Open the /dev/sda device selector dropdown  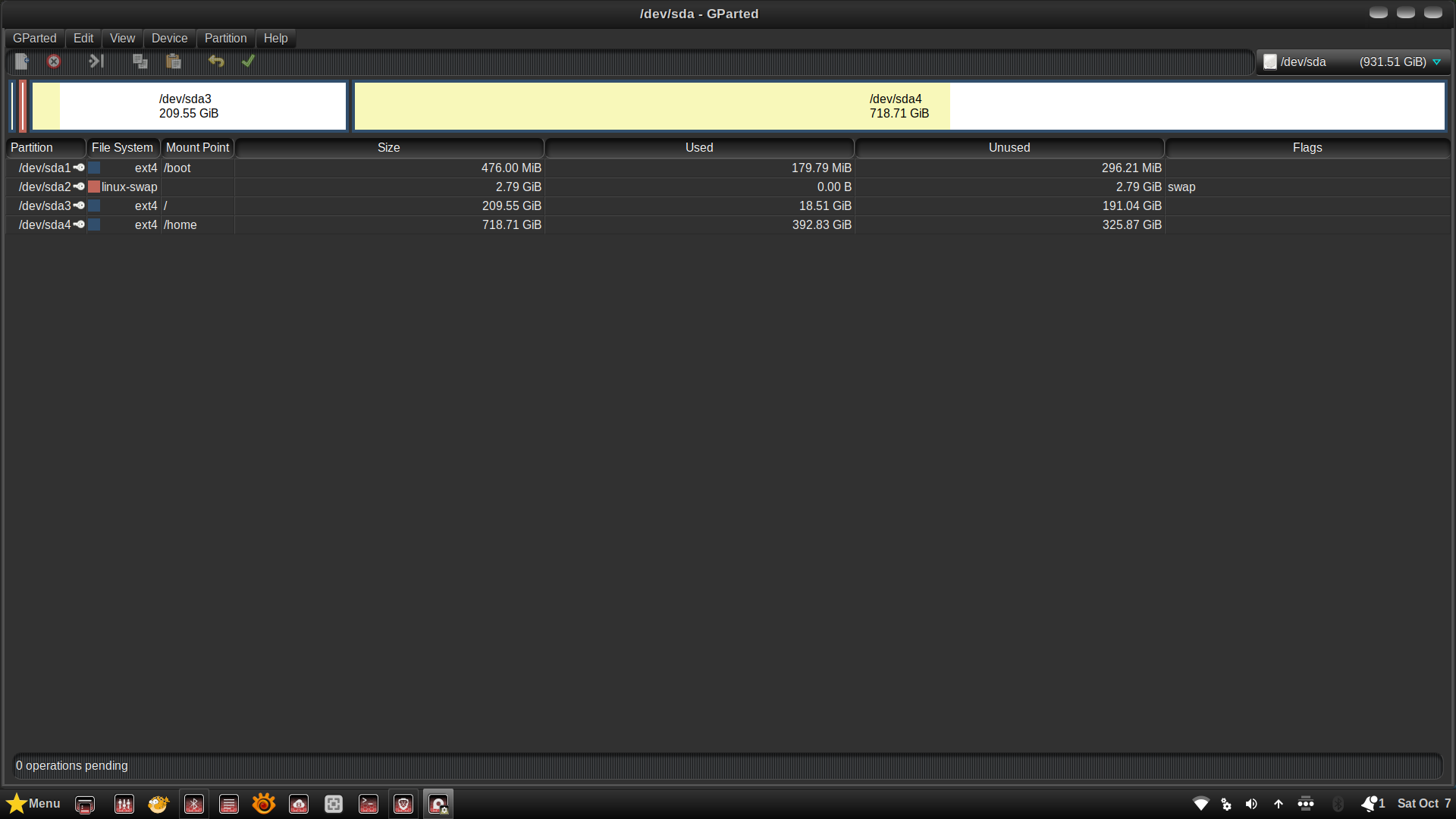click(1353, 62)
